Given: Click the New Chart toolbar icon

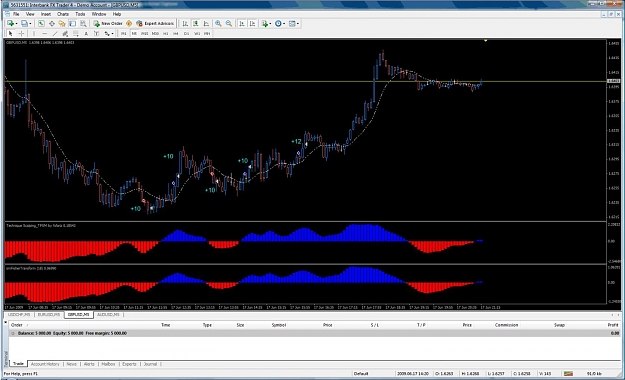Looking at the screenshot, I should coord(10,24).
